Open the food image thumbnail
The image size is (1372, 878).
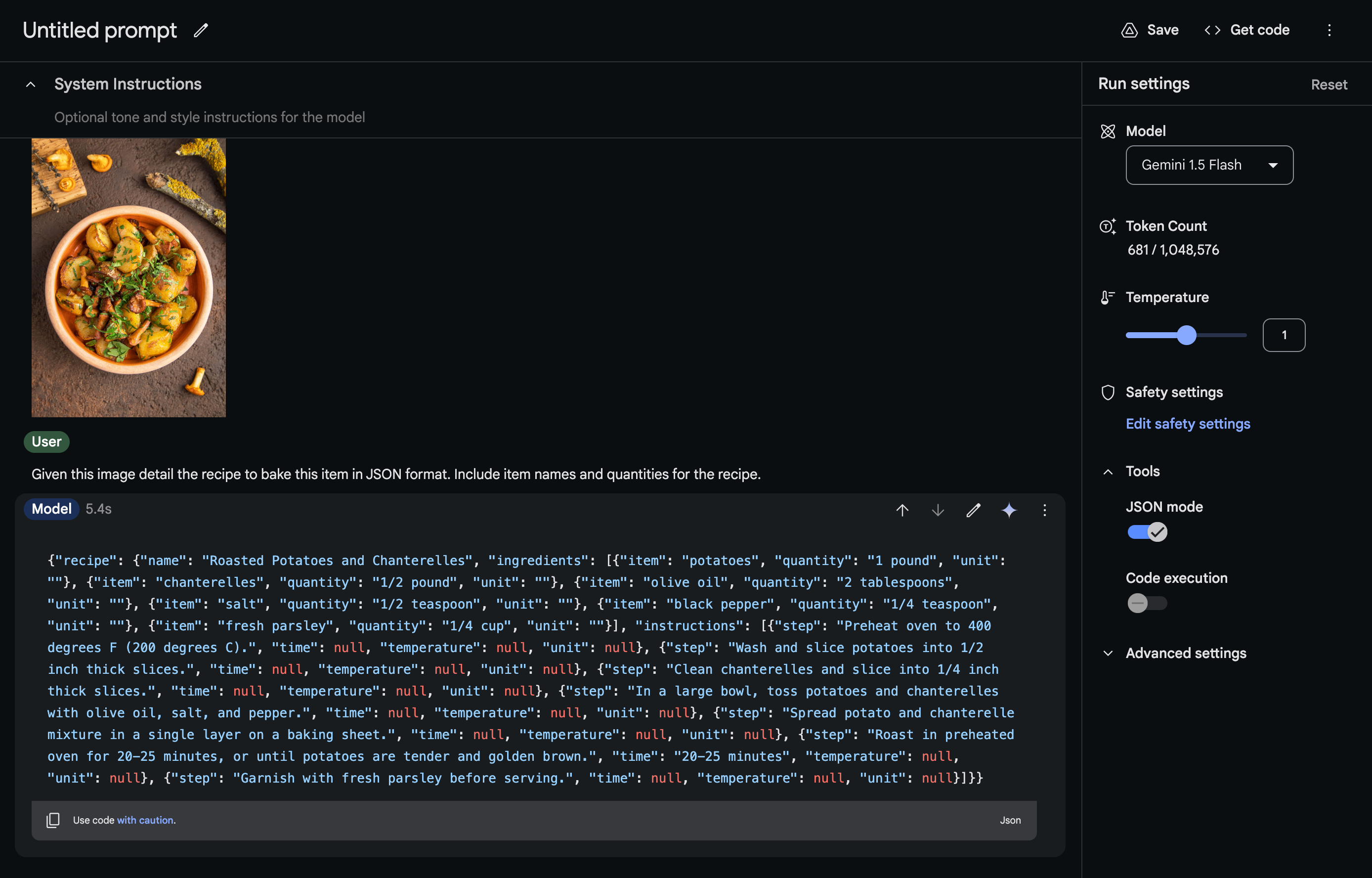128,278
